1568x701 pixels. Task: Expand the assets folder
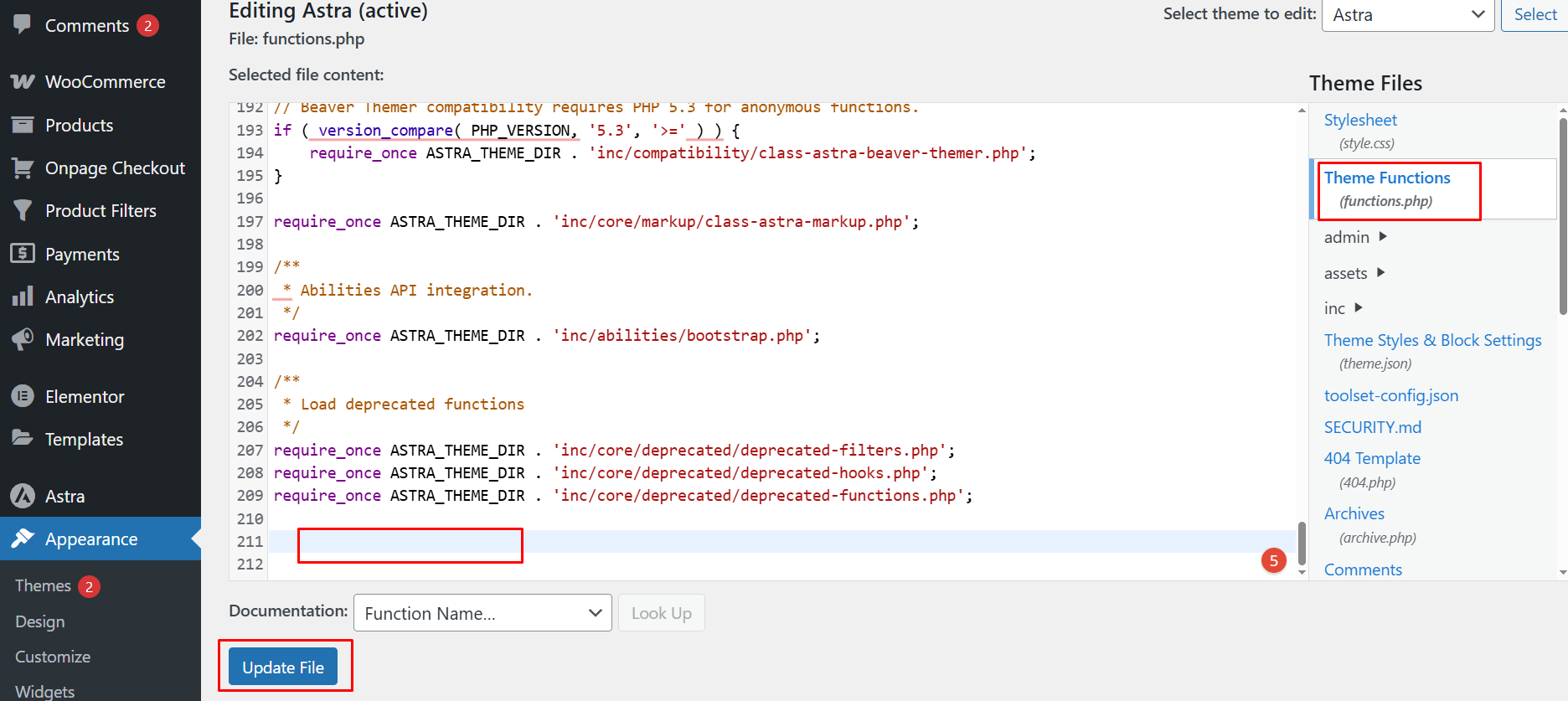point(1354,273)
